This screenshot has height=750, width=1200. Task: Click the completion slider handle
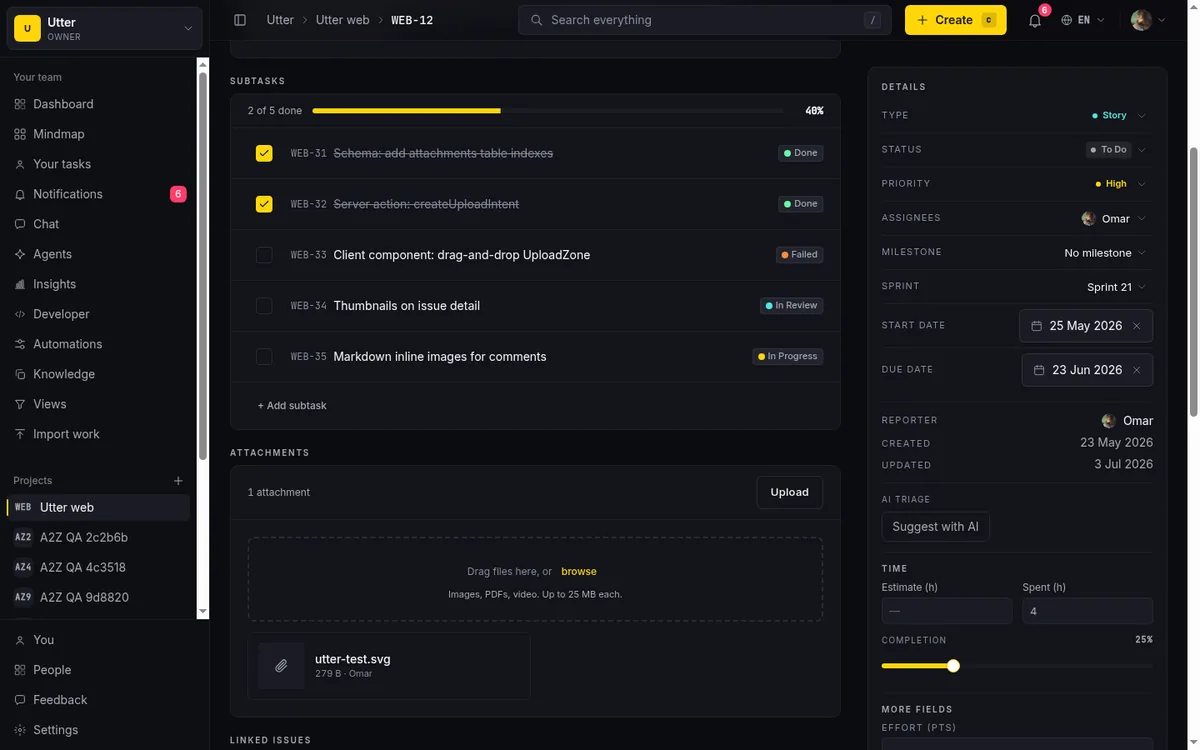953,666
